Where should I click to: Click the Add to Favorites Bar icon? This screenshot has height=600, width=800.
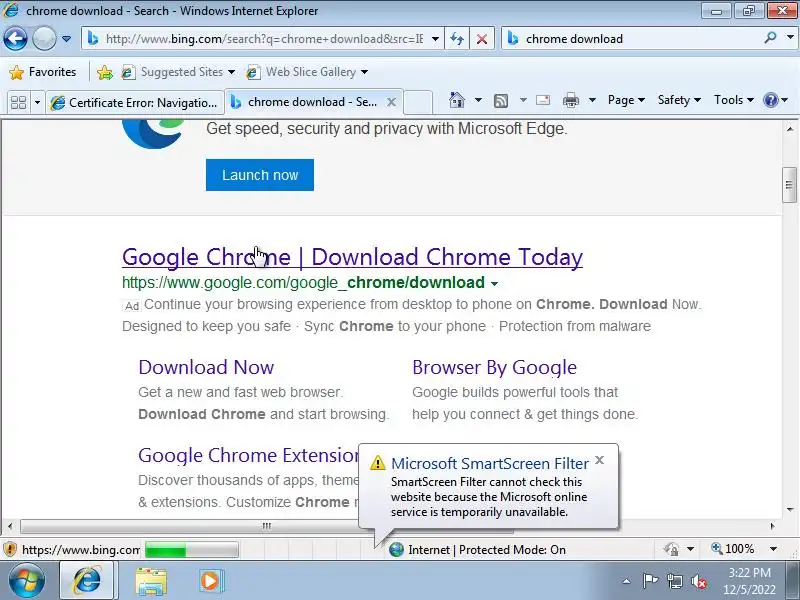tap(105, 72)
